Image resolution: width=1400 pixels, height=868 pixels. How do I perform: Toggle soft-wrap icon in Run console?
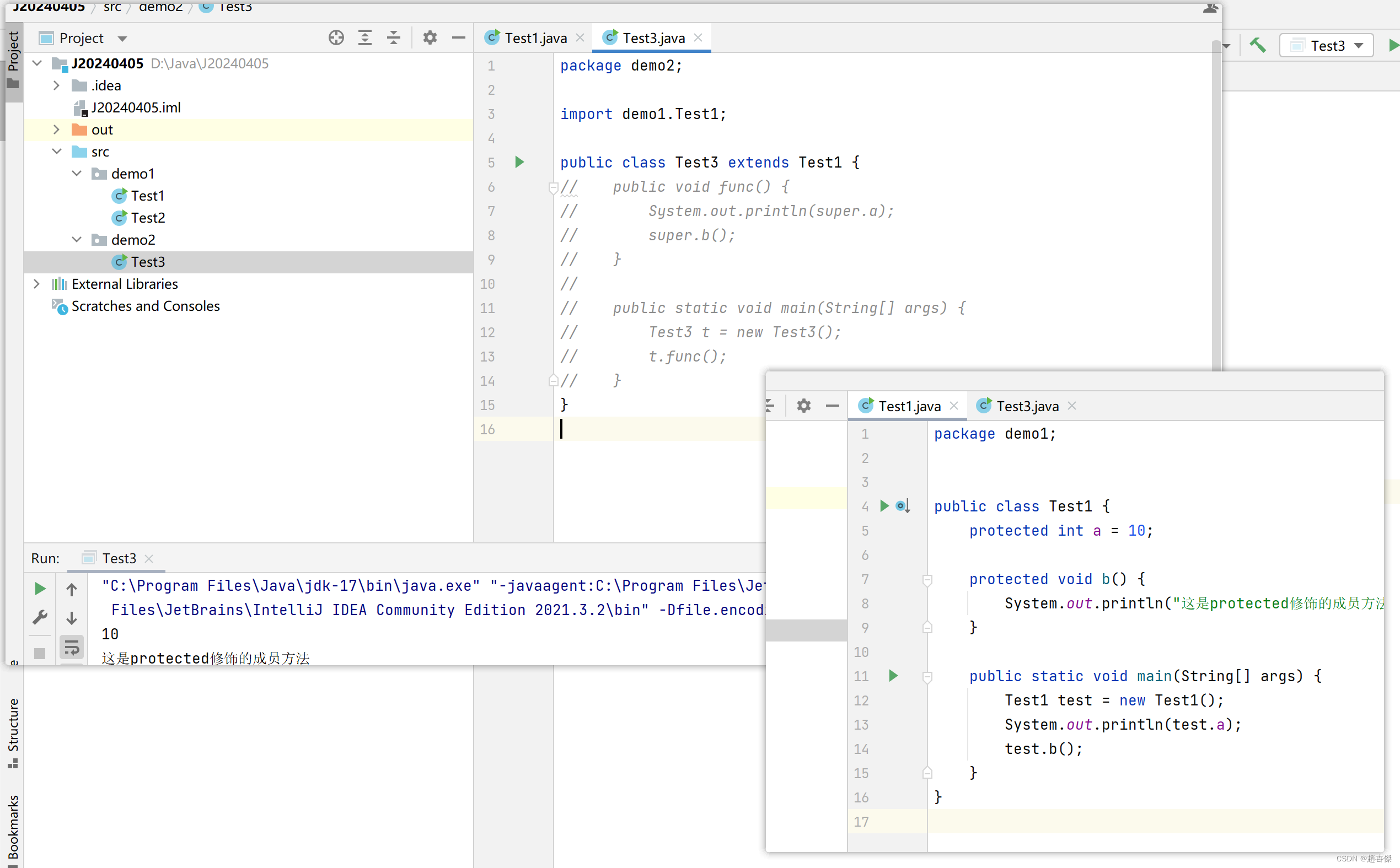tap(72, 648)
